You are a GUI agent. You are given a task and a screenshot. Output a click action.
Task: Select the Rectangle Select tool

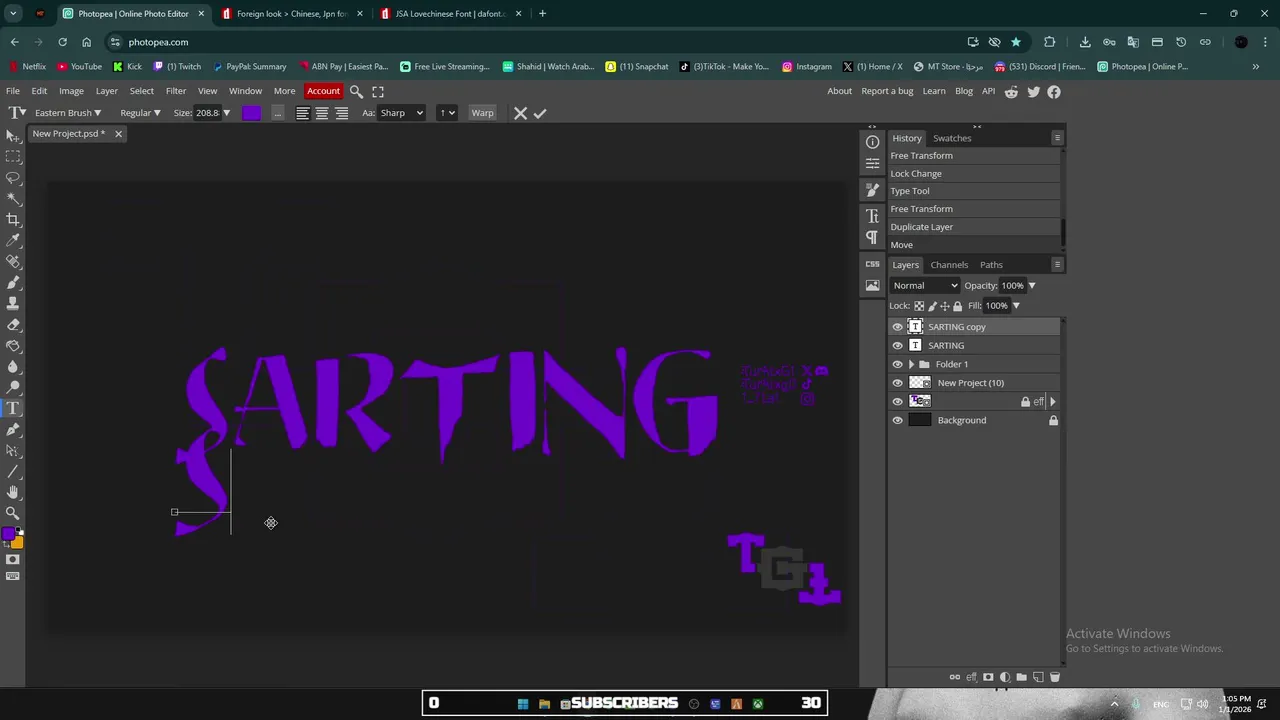click(13, 157)
